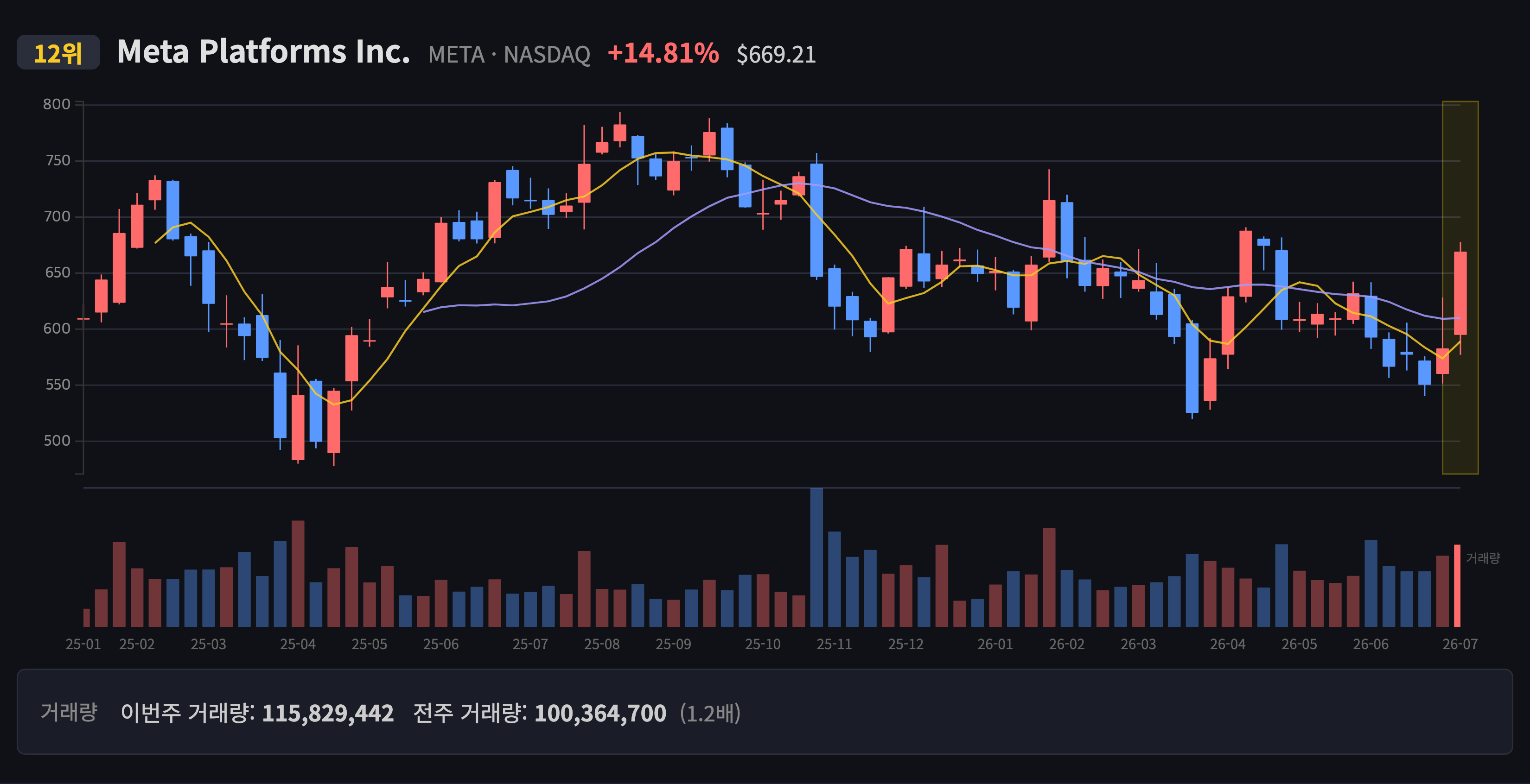Select the 26-06 date label
1530x784 pixels.
(1371, 645)
